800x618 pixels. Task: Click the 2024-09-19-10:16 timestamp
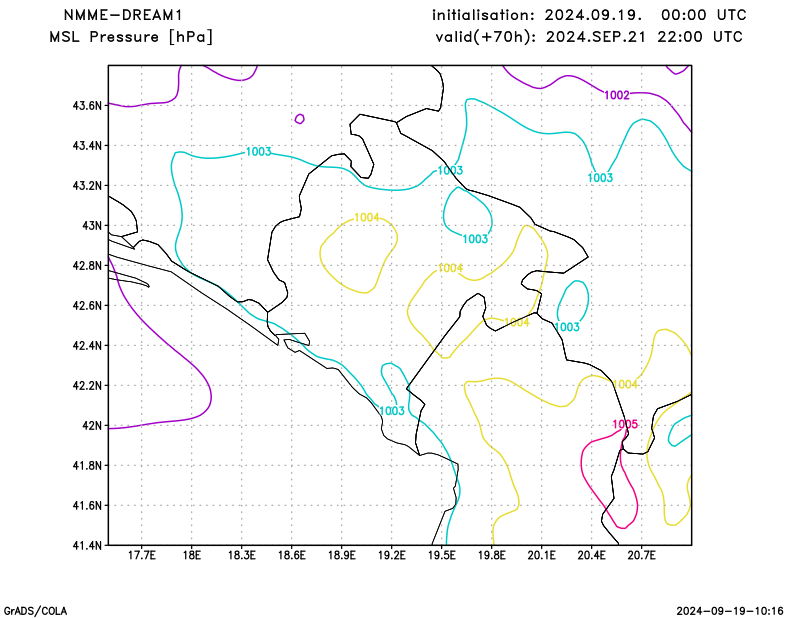(x=730, y=611)
